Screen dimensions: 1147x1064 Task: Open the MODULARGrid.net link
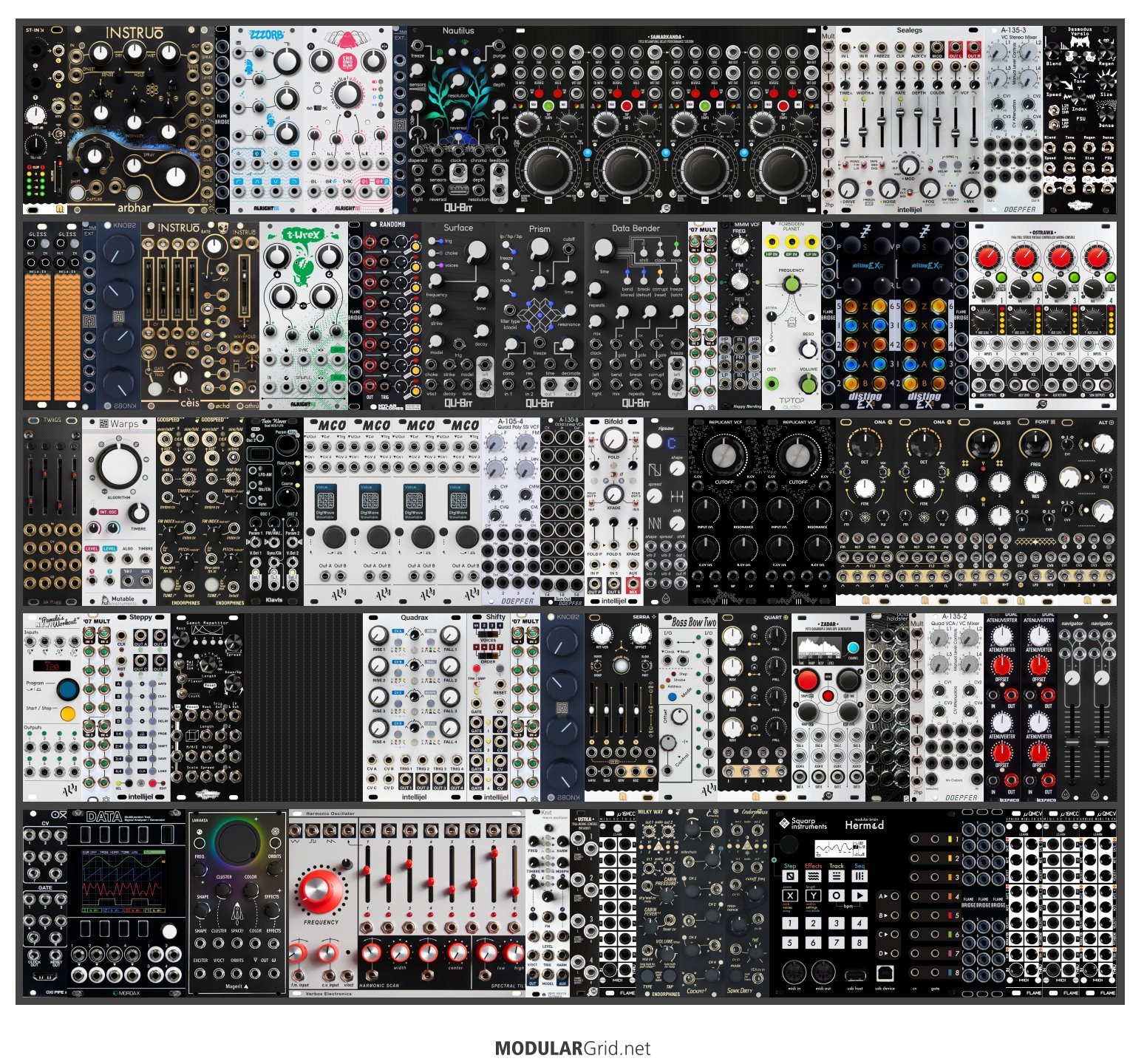(x=573, y=1048)
